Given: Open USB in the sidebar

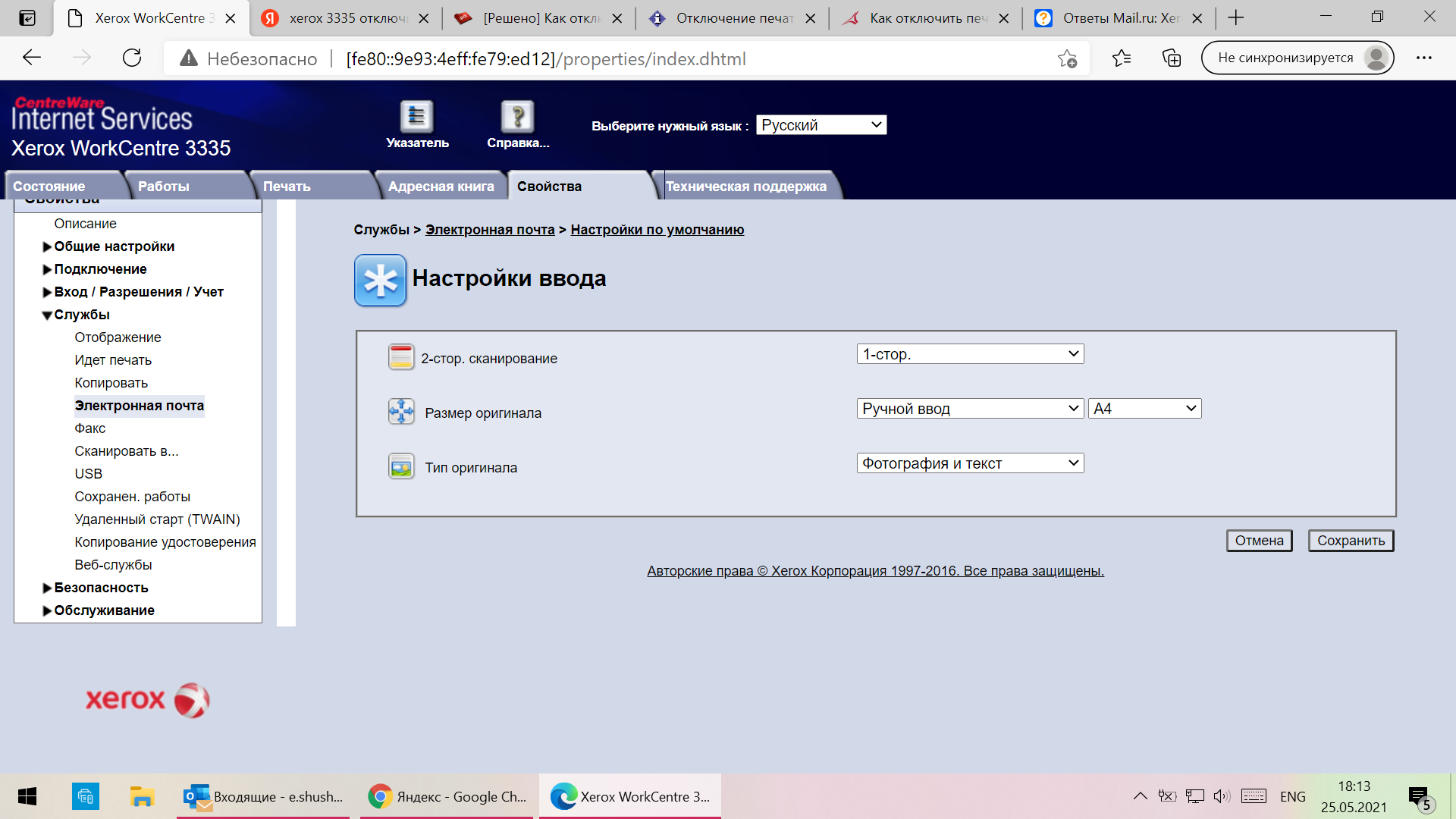Looking at the screenshot, I should (88, 474).
